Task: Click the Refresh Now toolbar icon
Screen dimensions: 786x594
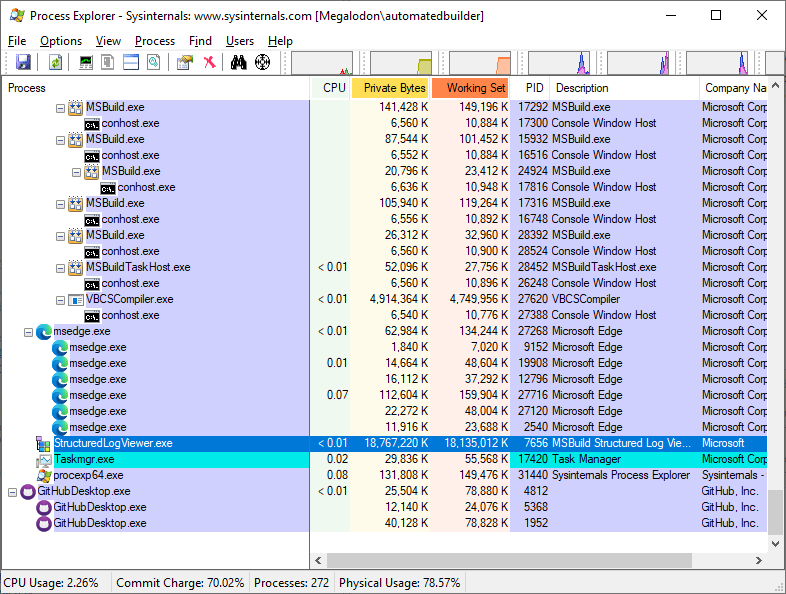Action: (55, 62)
